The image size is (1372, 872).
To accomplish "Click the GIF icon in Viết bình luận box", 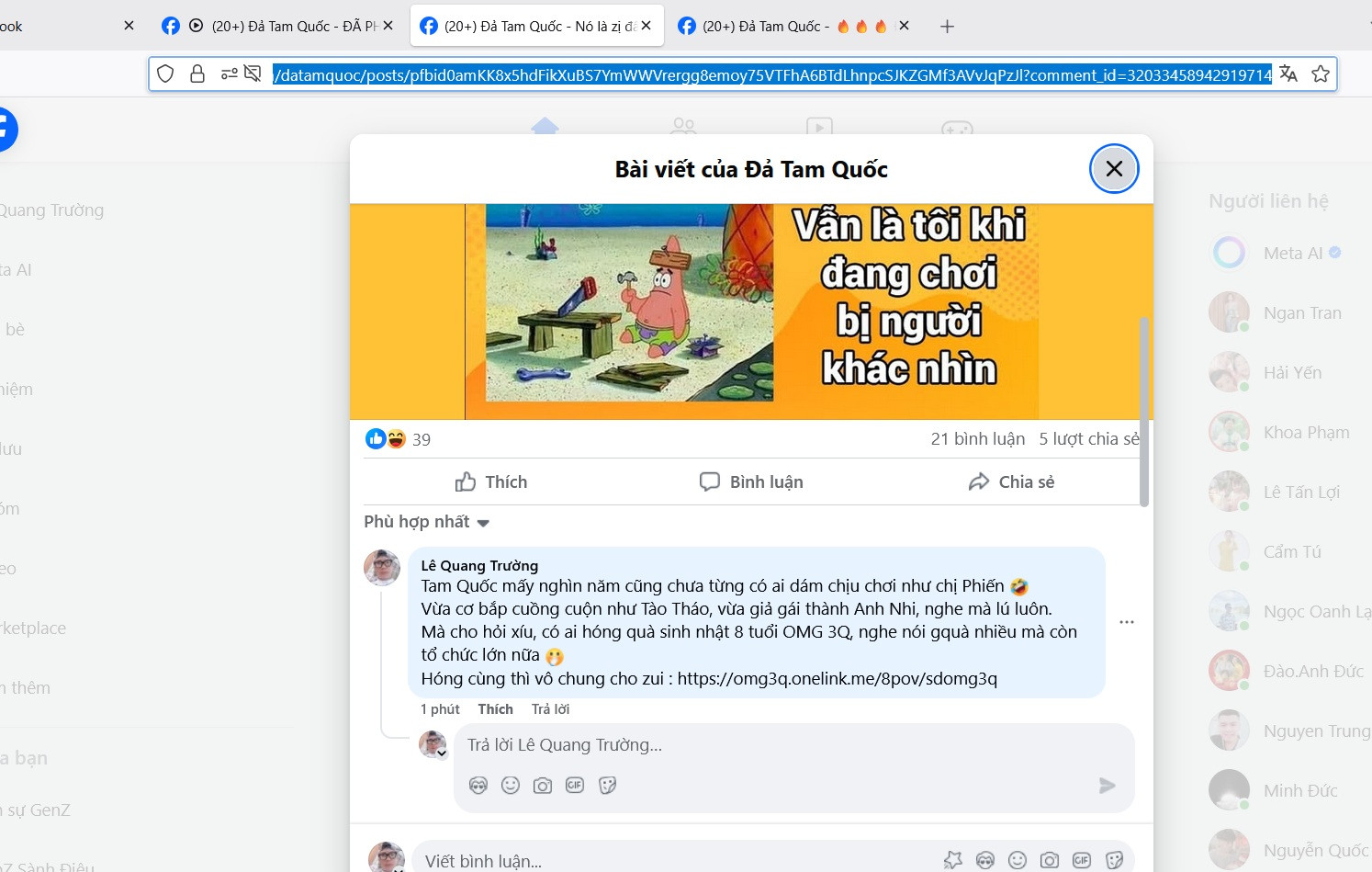I will pos(1082,860).
